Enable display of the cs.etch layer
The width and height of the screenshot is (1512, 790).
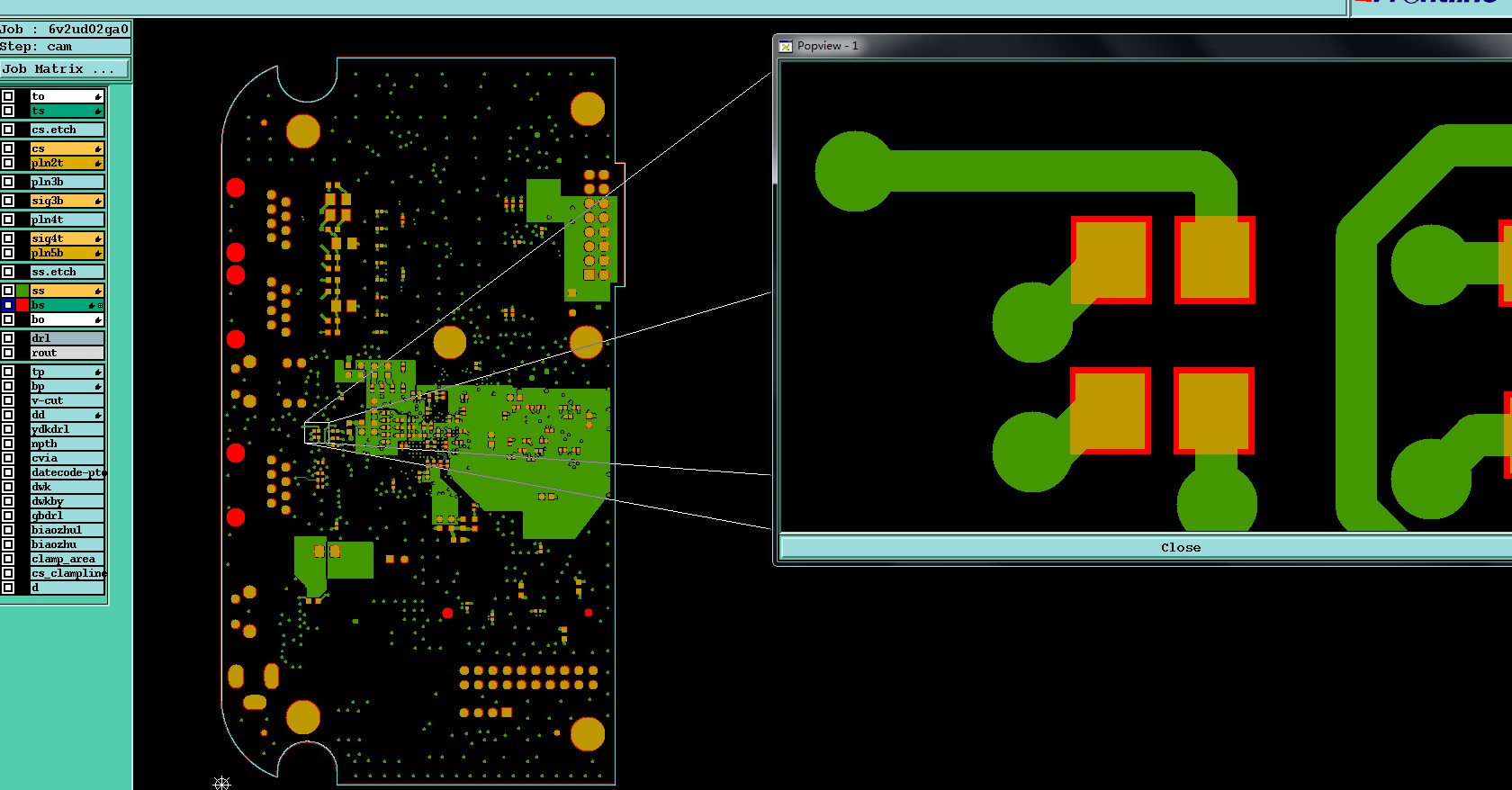(8, 130)
